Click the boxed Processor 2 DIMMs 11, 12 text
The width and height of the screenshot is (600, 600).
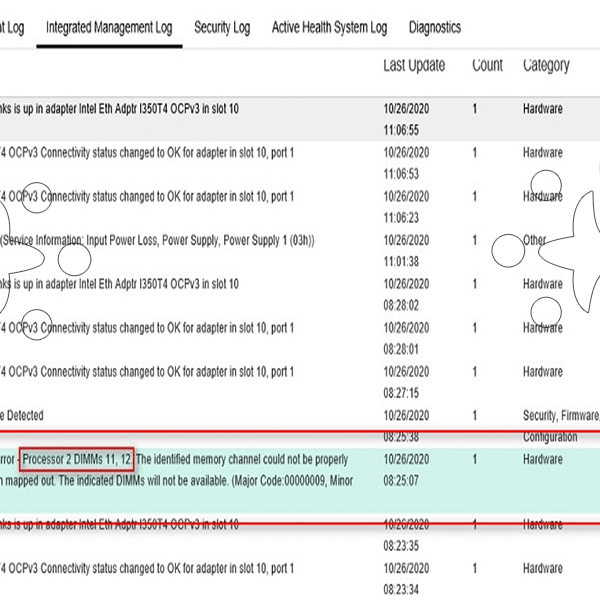pos(76,460)
